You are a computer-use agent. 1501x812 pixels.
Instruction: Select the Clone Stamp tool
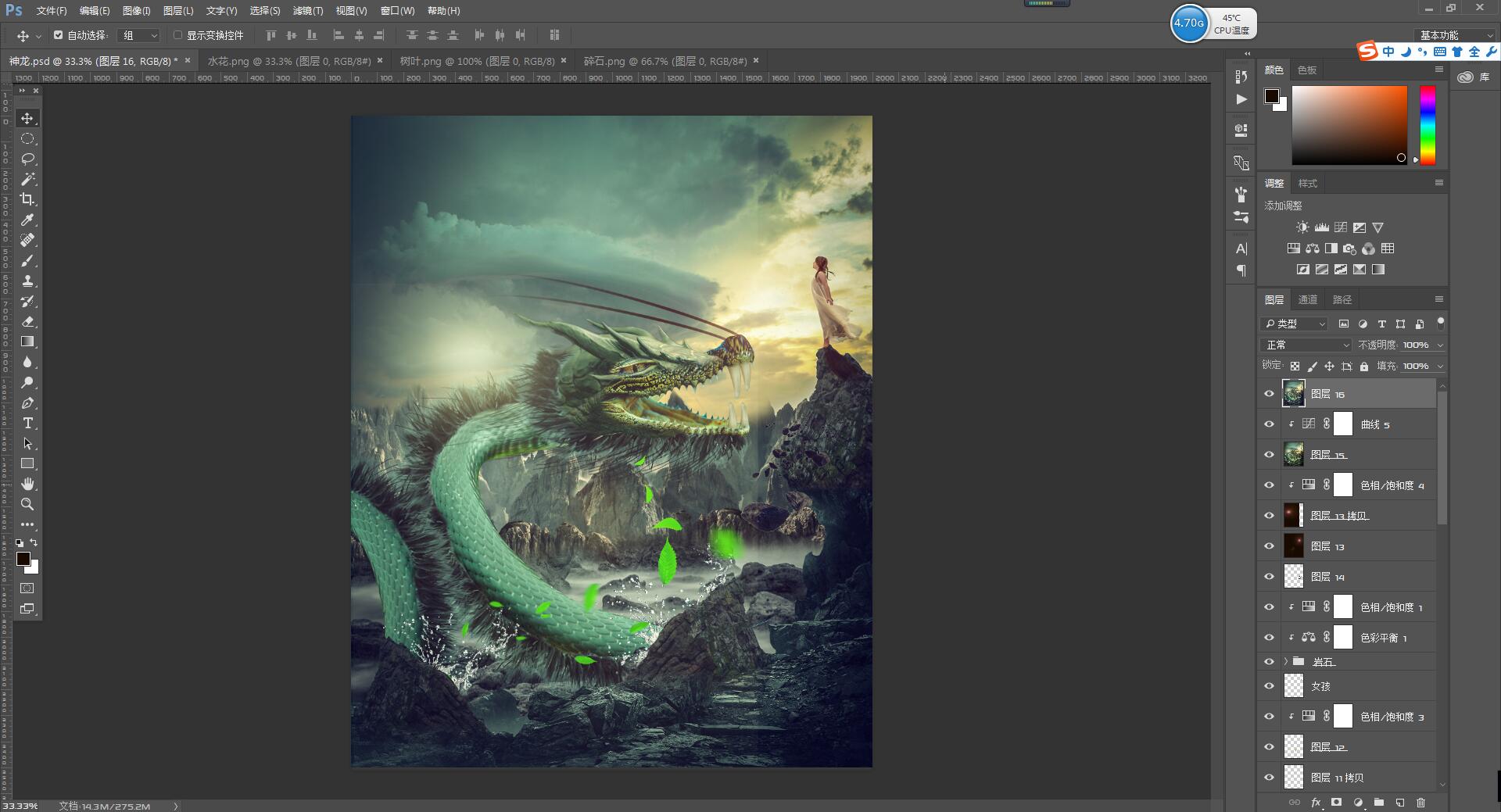tap(27, 281)
